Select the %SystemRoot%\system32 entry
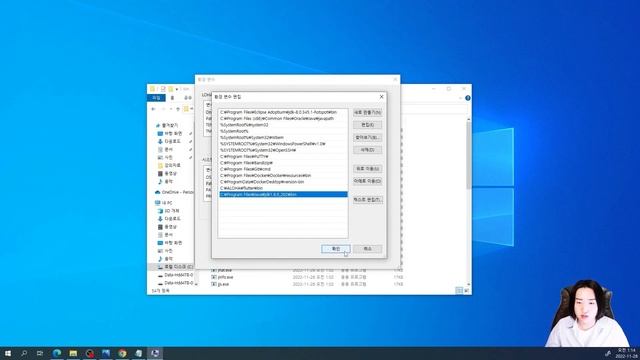 (283, 125)
